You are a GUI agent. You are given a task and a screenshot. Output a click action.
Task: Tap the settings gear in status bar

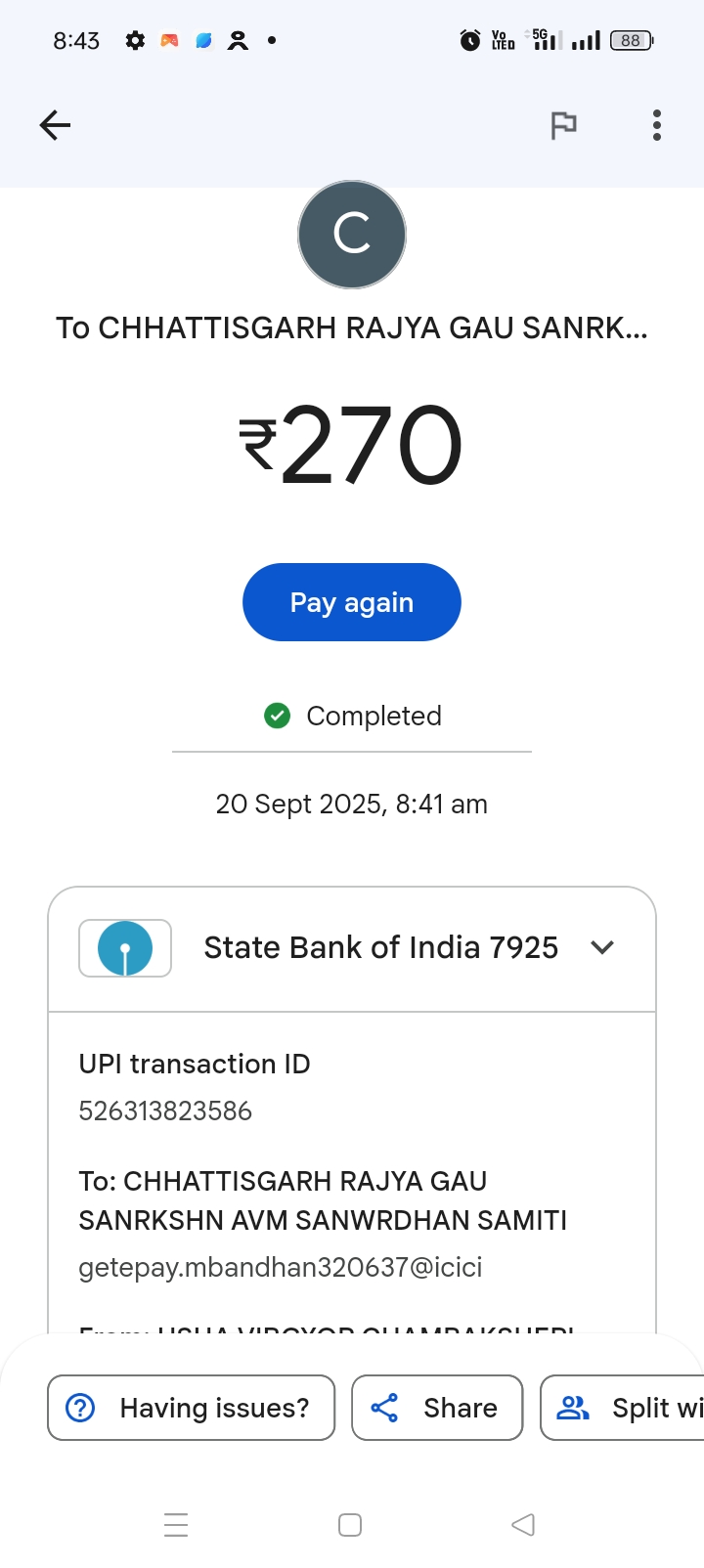(x=135, y=40)
